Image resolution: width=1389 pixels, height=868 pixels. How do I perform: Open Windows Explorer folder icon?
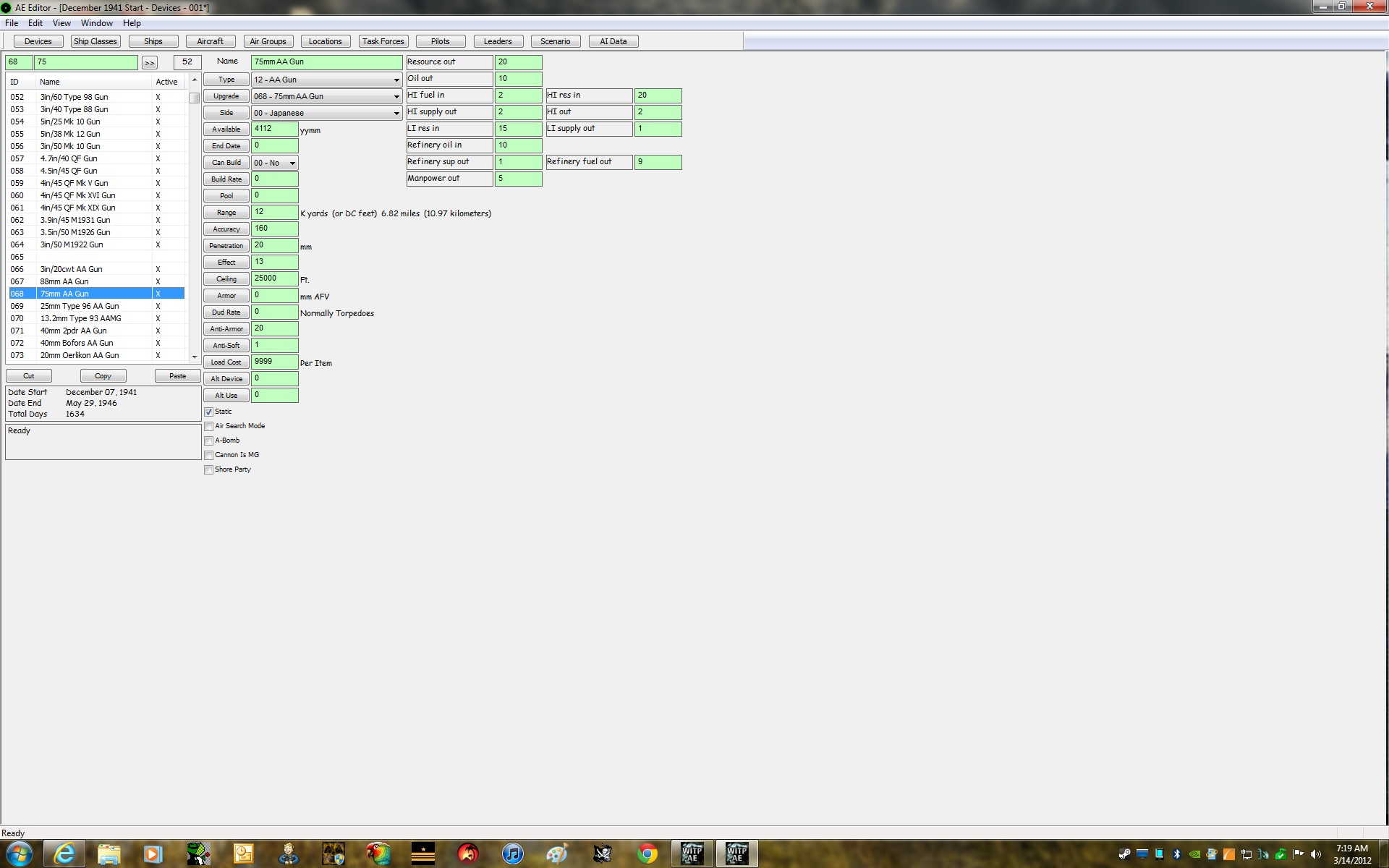tap(109, 854)
